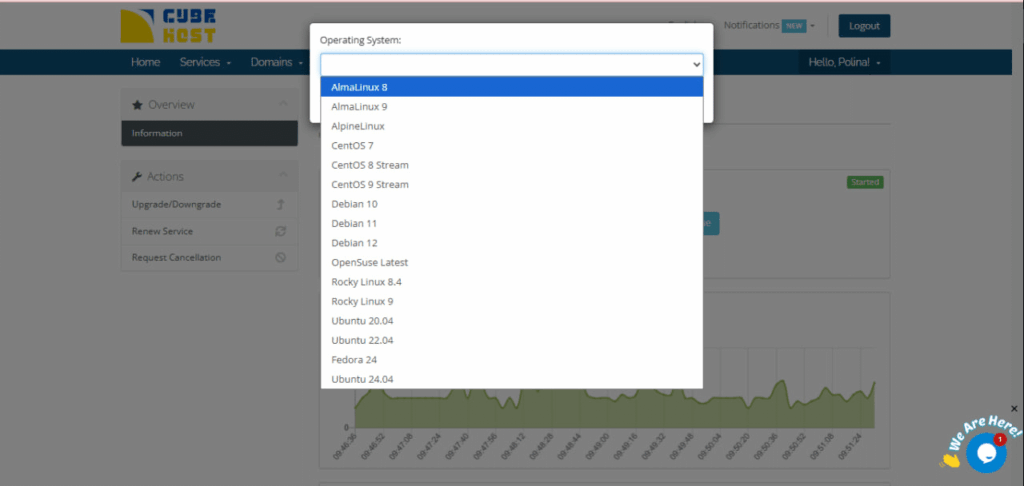Open the Hello, Polina! account dropdown
The width and height of the screenshot is (1024, 486).
pos(844,62)
